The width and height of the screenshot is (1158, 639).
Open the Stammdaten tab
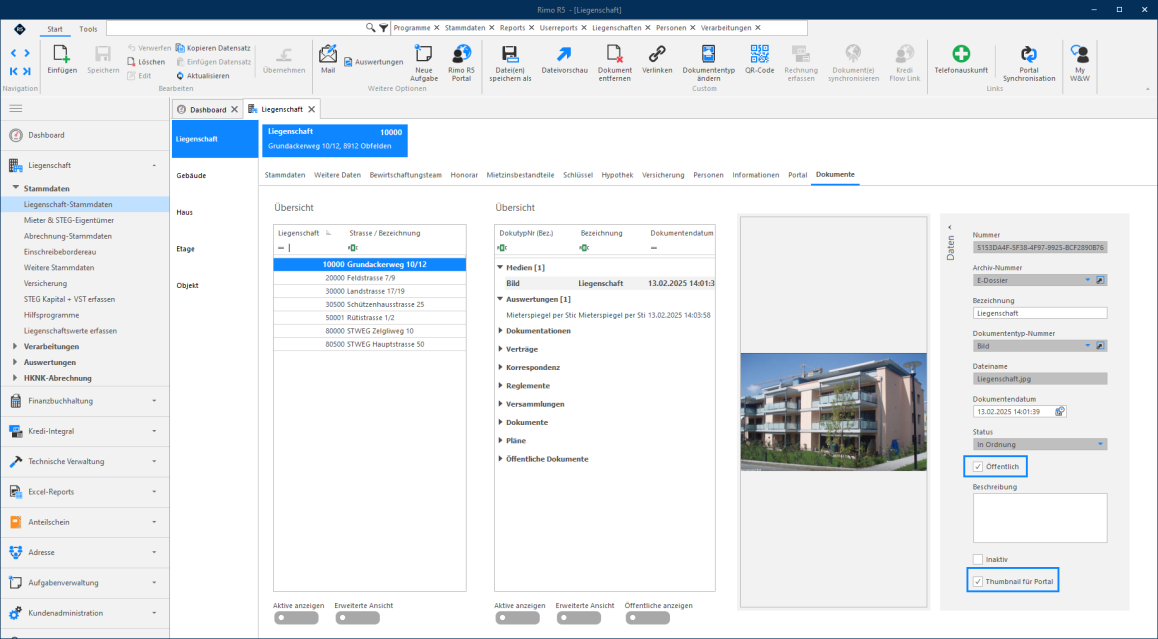coord(285,175)
